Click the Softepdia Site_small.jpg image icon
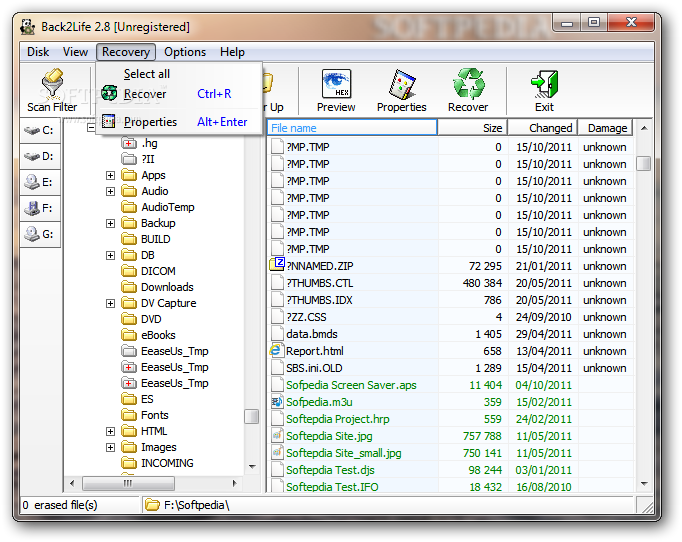 (277, 452)
